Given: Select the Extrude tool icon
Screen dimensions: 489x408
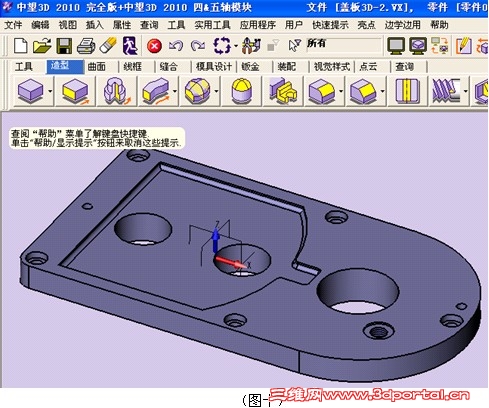Looking at the screenshot, I should [x=75, y=90].
